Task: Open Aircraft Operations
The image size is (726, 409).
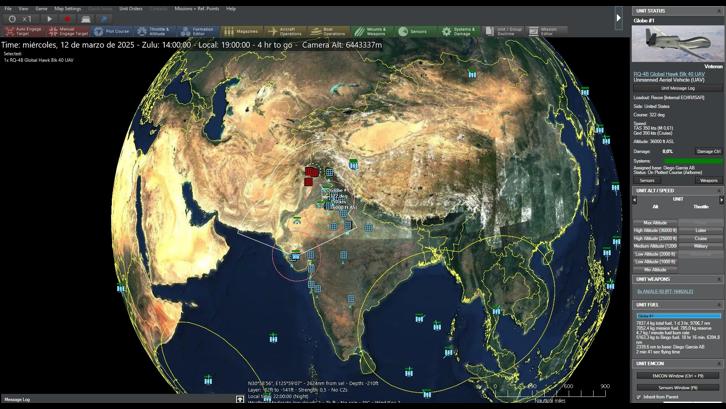Action: (285, 31)
